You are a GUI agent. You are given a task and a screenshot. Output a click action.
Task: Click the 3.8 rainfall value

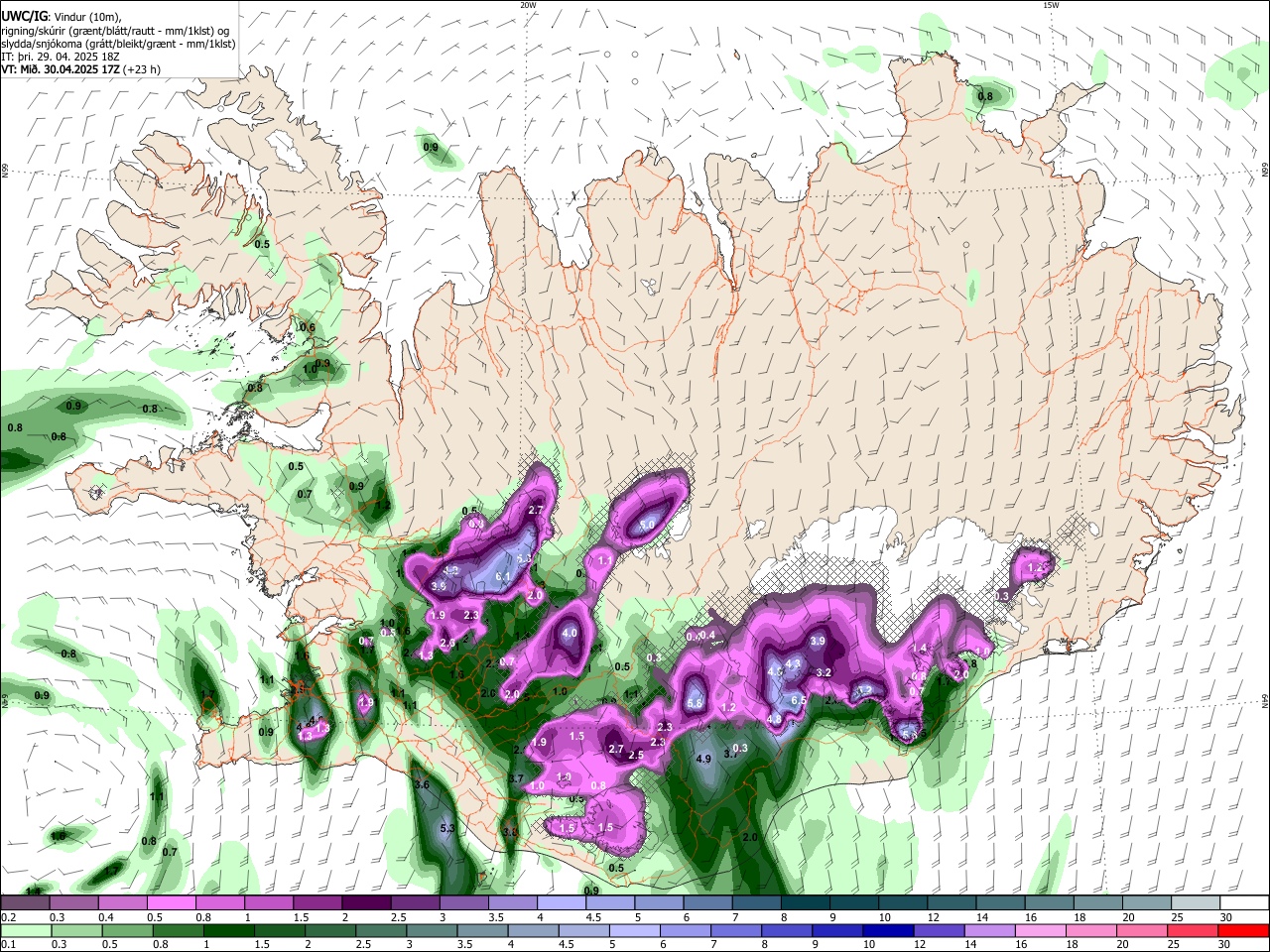510,832
